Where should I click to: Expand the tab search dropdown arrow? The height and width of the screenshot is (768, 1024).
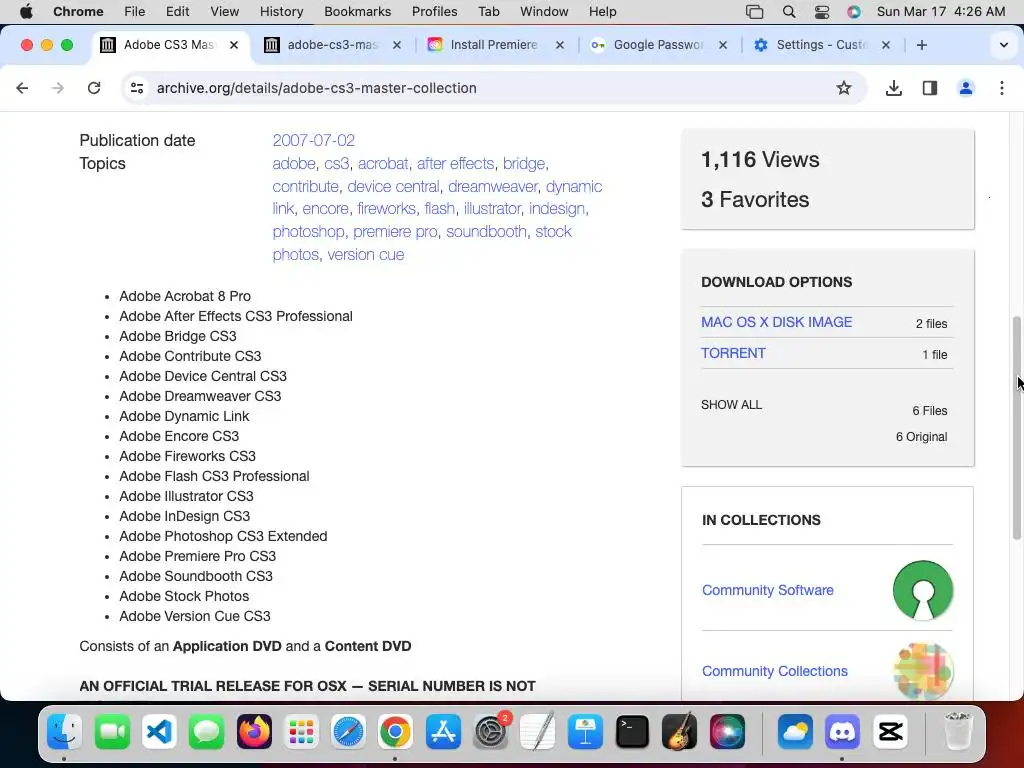1004,45
